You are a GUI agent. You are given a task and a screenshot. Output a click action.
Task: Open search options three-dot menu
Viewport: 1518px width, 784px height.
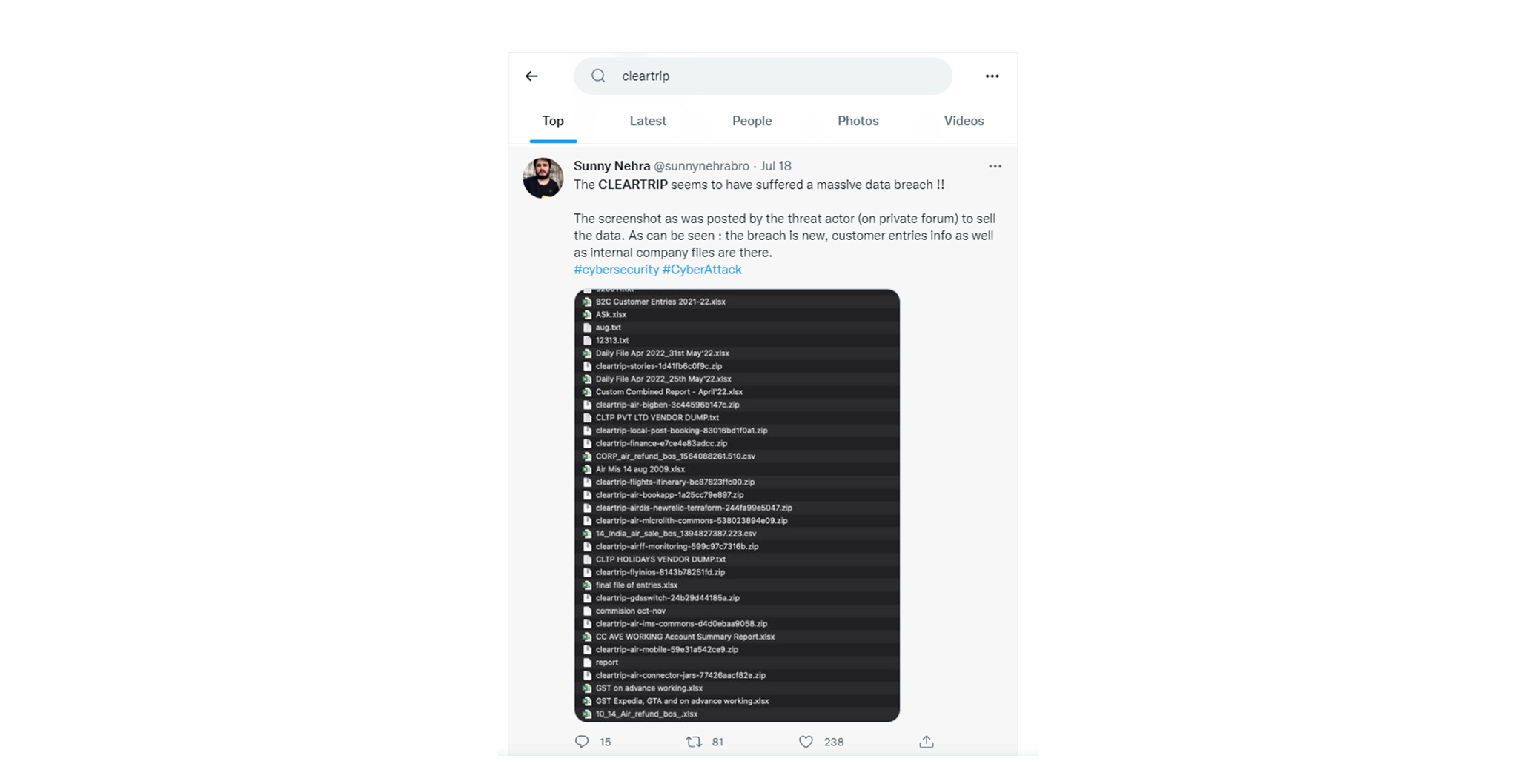tap(992, 76)
